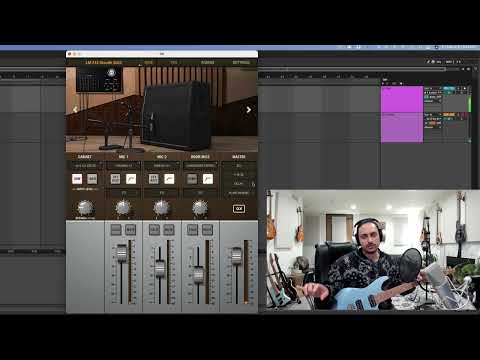Viewport: 480px width, 360px height.
Task: Click the Mic 1 section header label
Action: (x=123, y=157)
